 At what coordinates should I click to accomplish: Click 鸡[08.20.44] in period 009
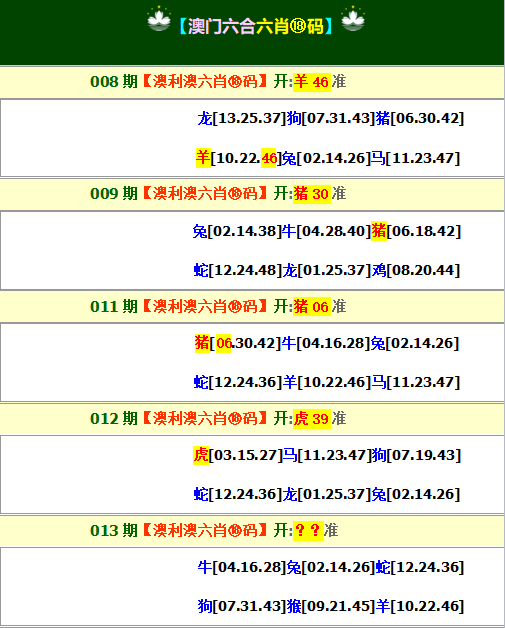click(x=416, y=270)
